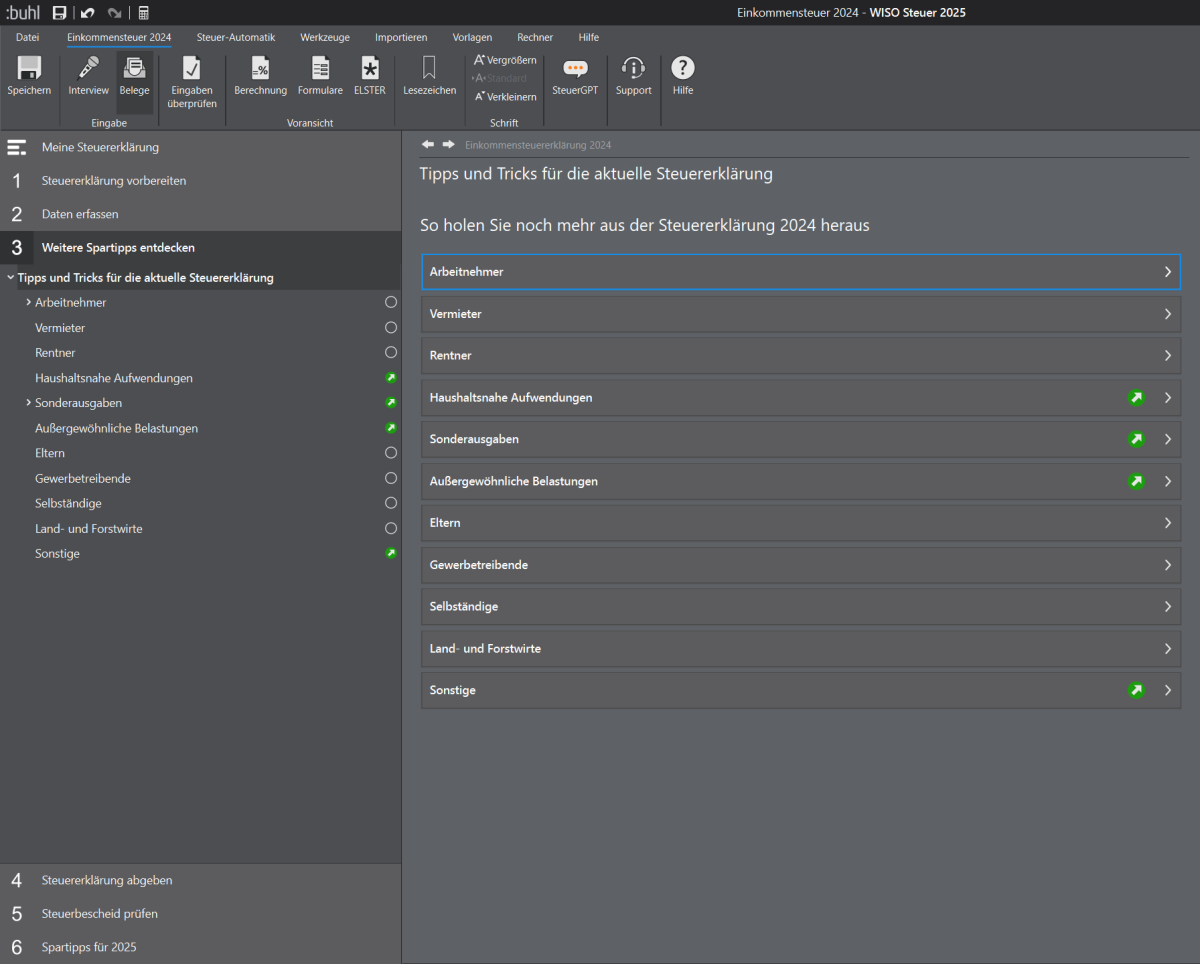Click chevron on Sonstige main row
Screen dimensions: 1200x964
(x=1167, y=690)
